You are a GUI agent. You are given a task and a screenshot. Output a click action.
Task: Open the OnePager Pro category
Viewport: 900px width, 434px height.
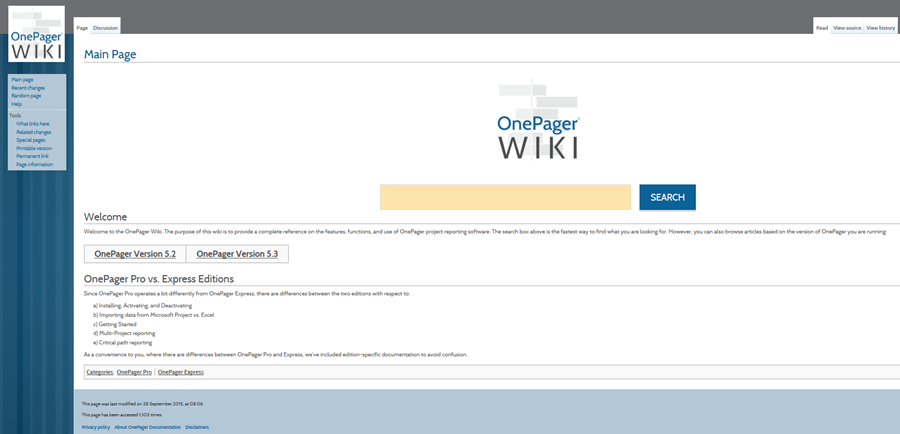134,372
